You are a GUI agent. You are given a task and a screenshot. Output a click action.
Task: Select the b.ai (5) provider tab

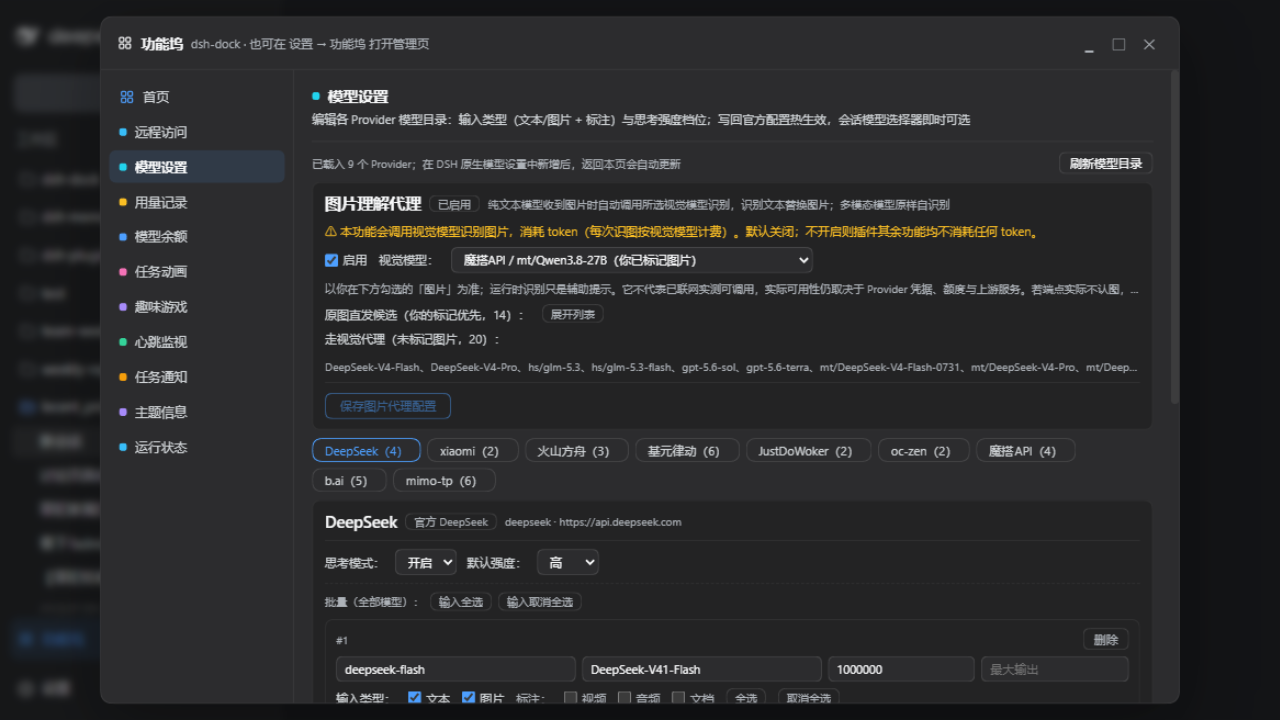tap(349, 481)
